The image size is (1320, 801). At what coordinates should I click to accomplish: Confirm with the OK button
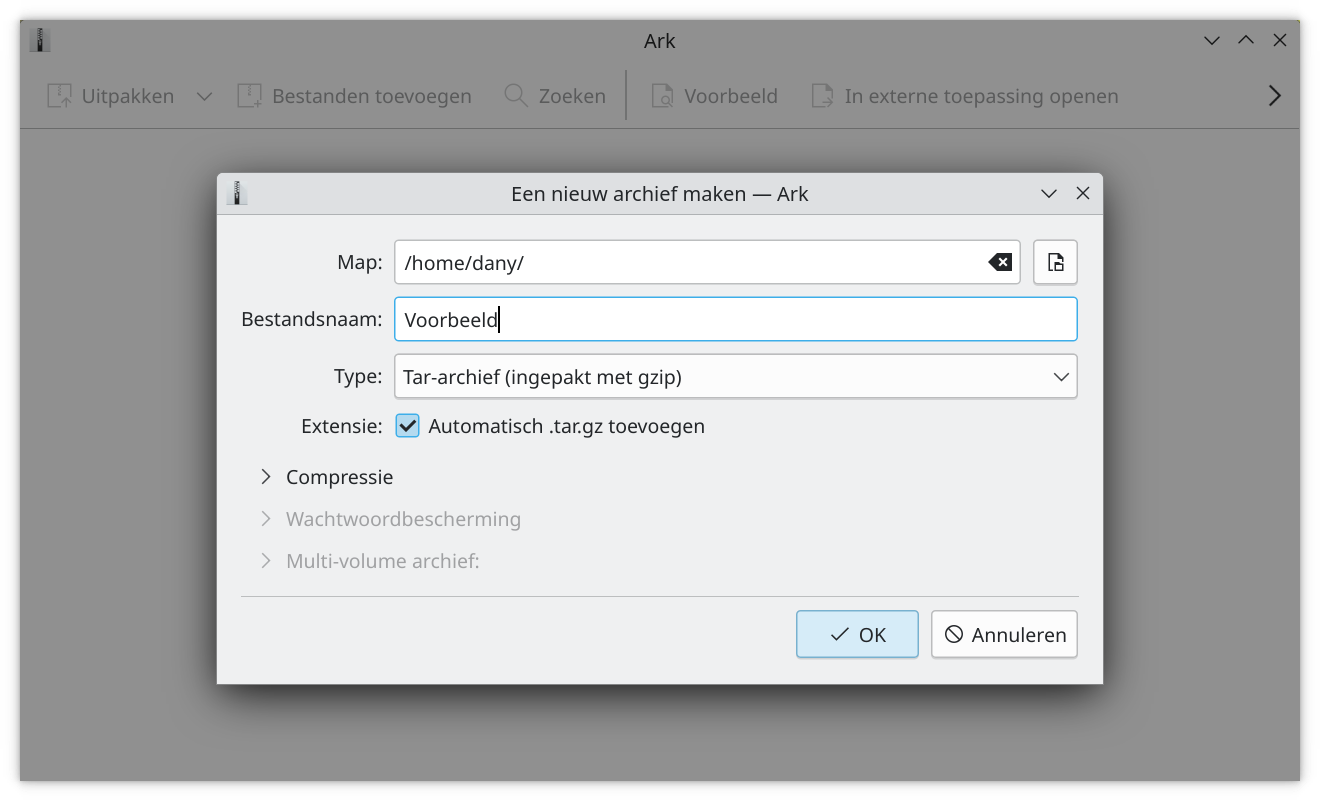(857, 634)
